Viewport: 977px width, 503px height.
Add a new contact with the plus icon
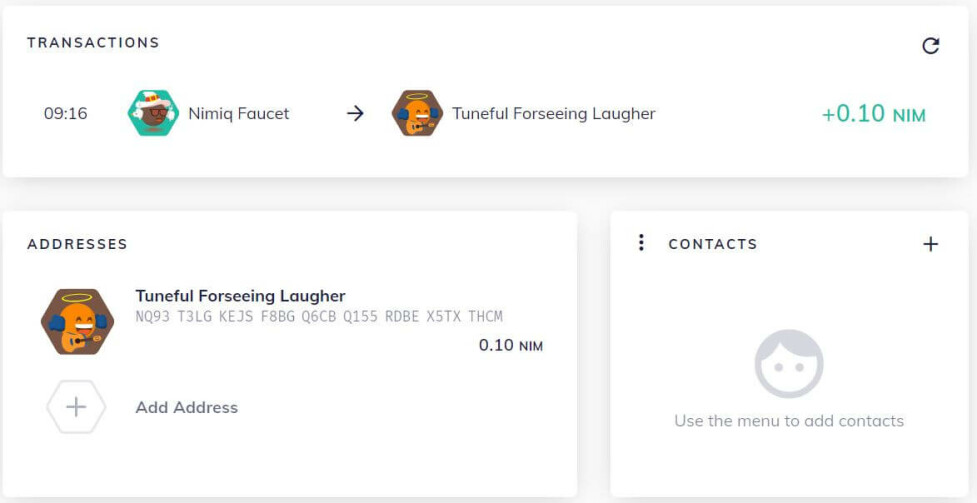point(930,244)
